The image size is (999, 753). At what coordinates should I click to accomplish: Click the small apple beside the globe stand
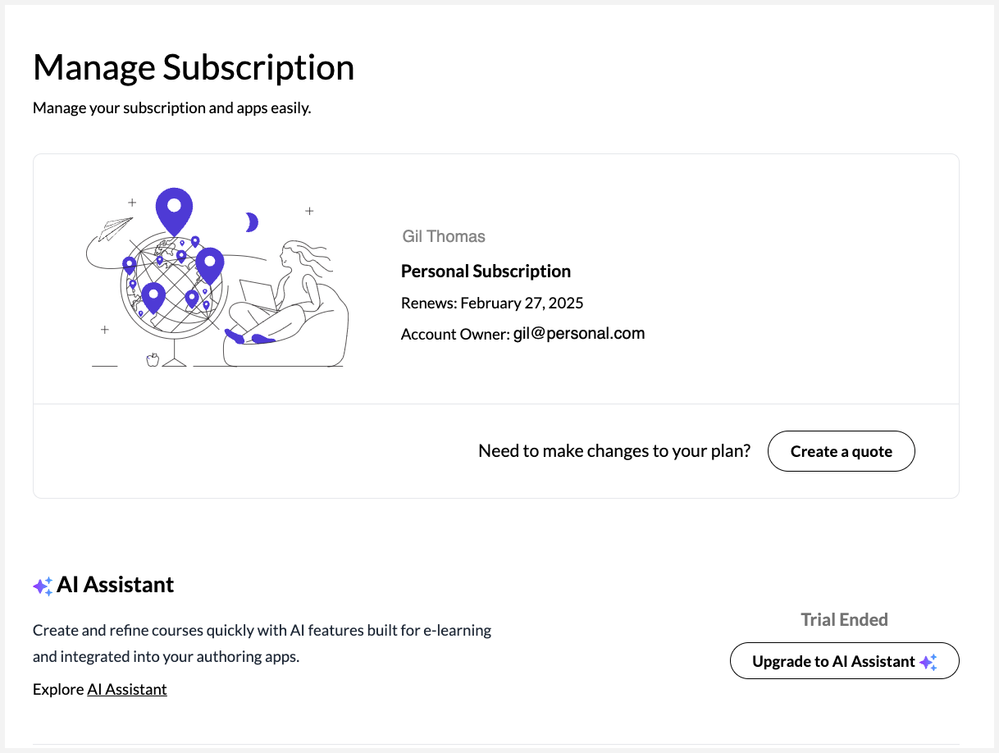pyautogui.click(x=152, y=358)
